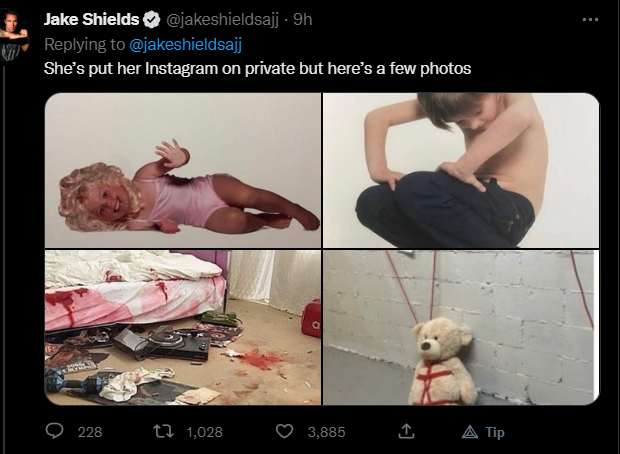Click the 1,028 retweets count
620x454 pixels.
click(x=204, y=432)
